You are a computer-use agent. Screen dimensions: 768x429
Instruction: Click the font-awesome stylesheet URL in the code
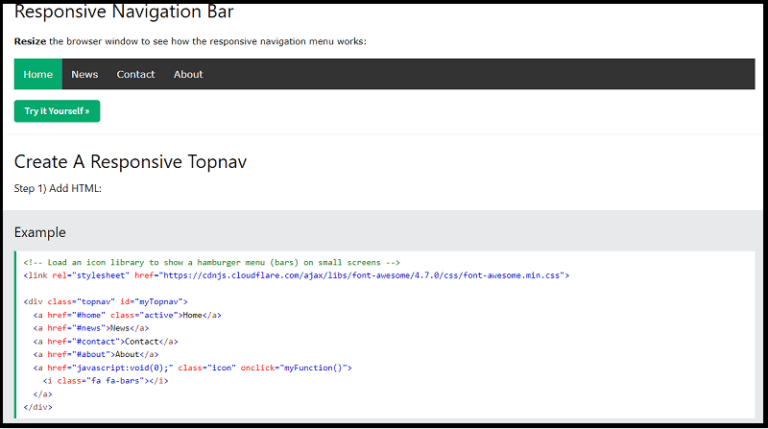(365, 275)
